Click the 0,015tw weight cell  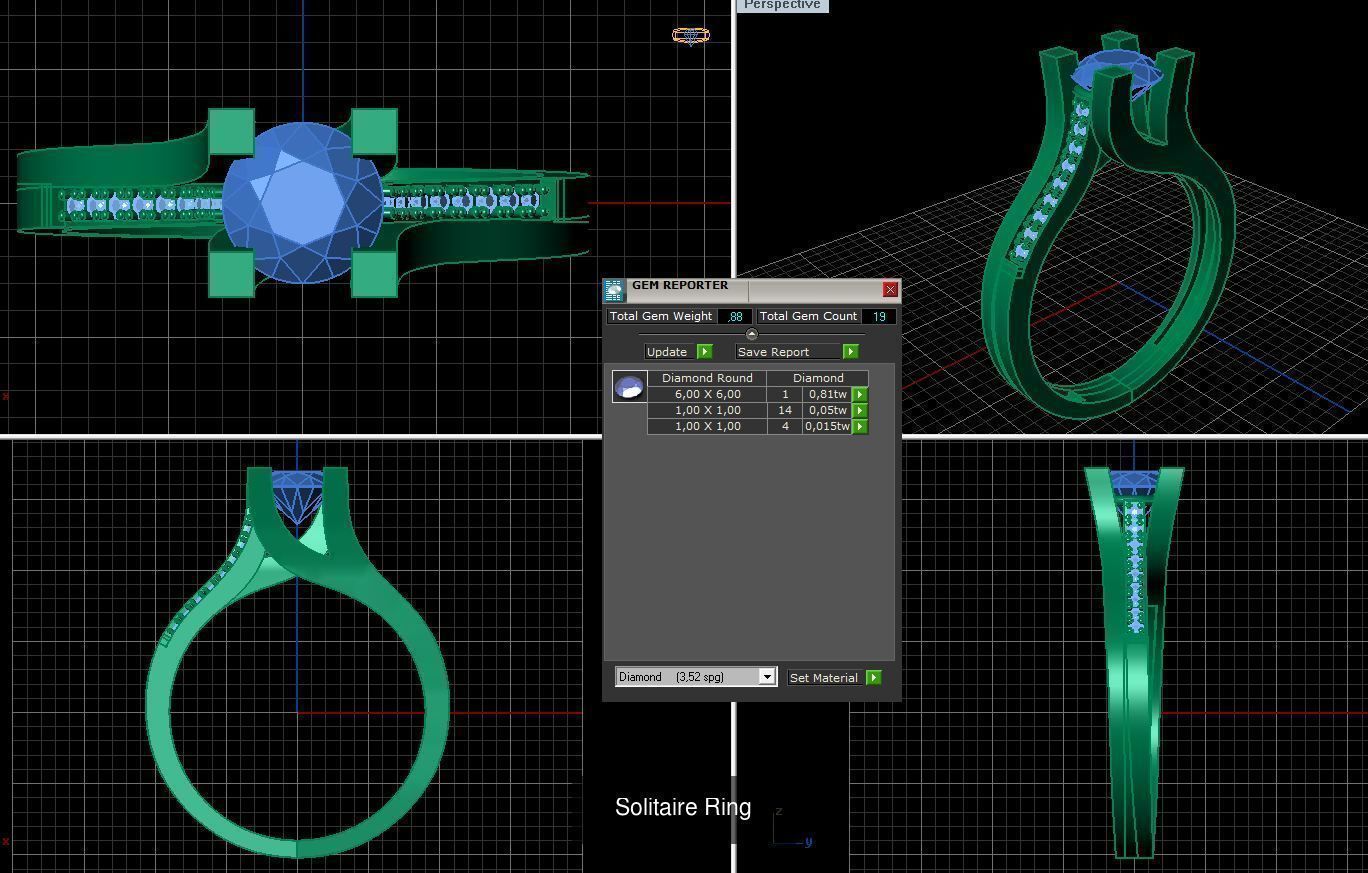[828, 426]
